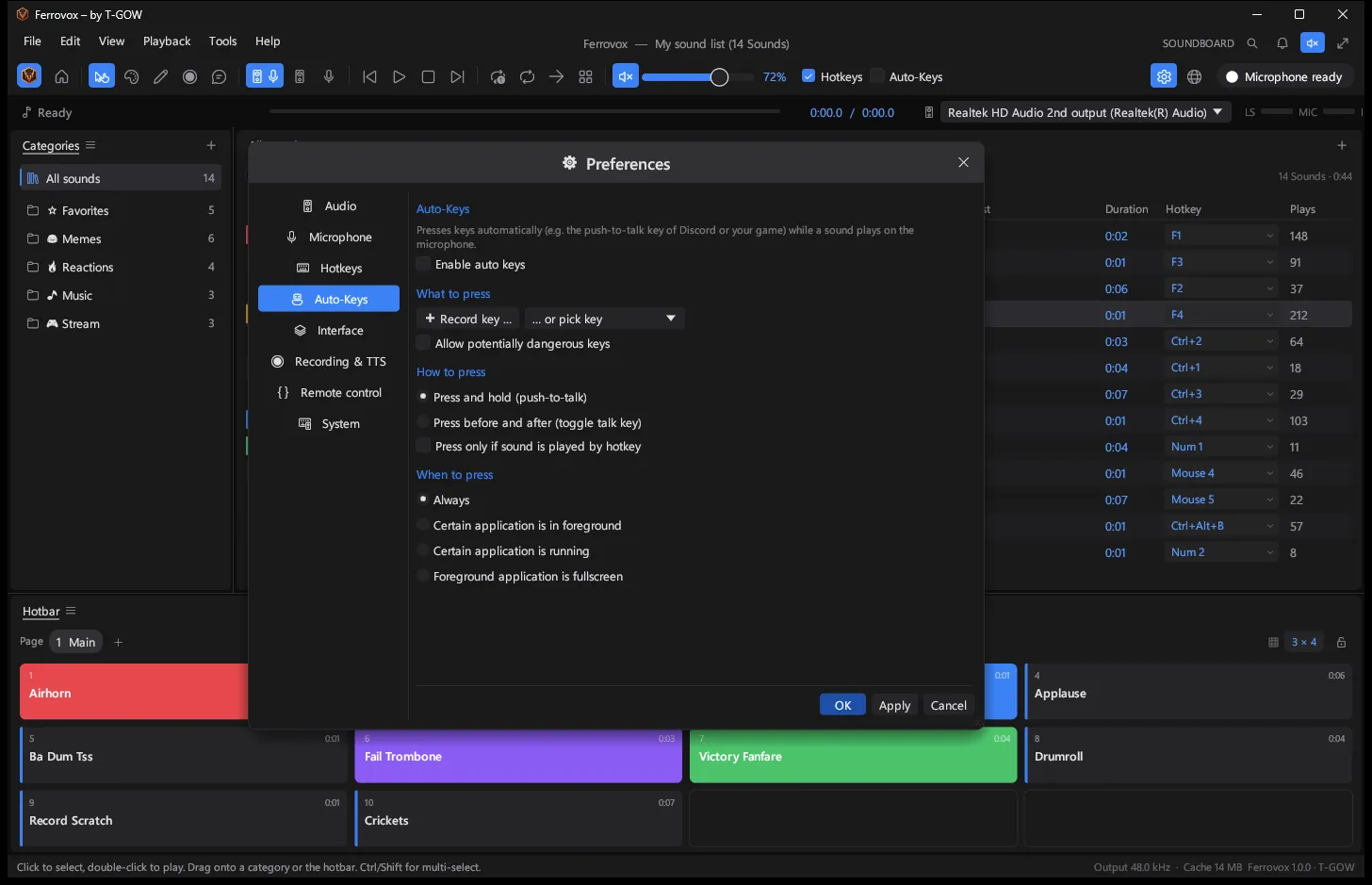Image resolution: width=1372 pixels, height=885 pixels.
Task: Click the stop playback square icon
Action: click(428, 77)
